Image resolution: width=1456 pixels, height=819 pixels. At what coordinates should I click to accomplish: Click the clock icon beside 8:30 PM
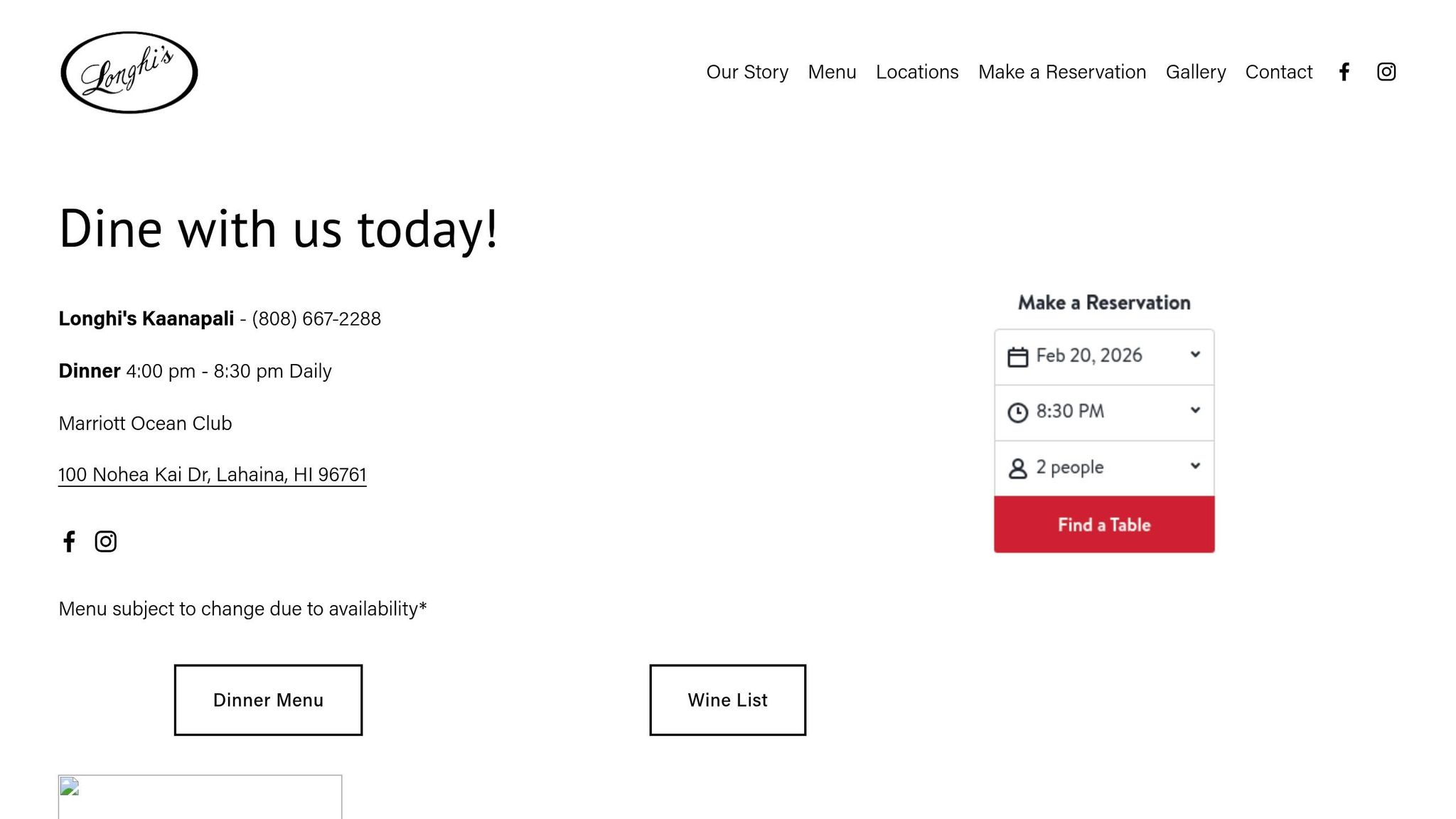(x=1017, y=412)
